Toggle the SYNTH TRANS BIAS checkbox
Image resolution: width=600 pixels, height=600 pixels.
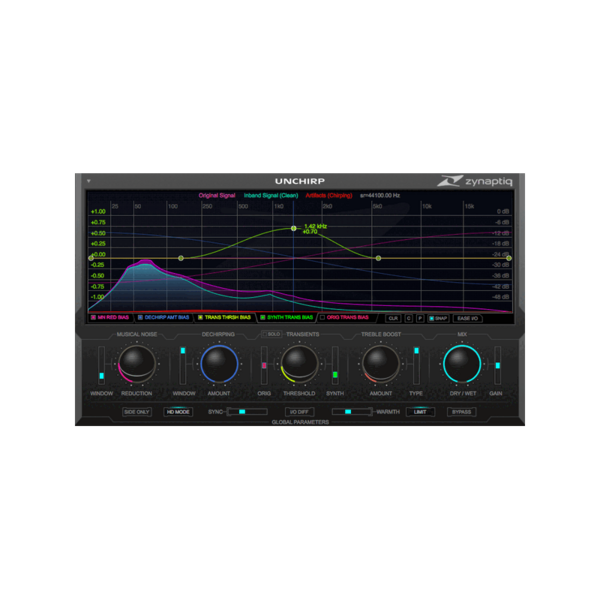pos(263,318)
